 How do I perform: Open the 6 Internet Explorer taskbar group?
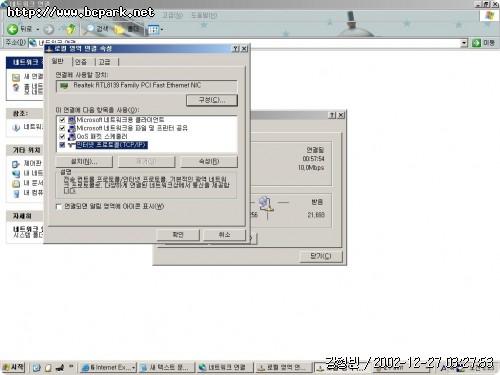108,368
